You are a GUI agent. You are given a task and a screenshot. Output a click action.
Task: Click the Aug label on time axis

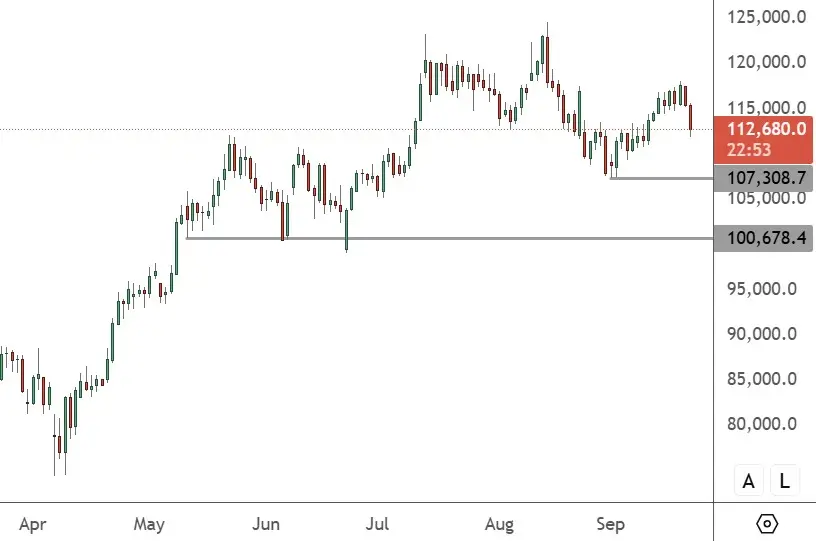tap(498, 523)
